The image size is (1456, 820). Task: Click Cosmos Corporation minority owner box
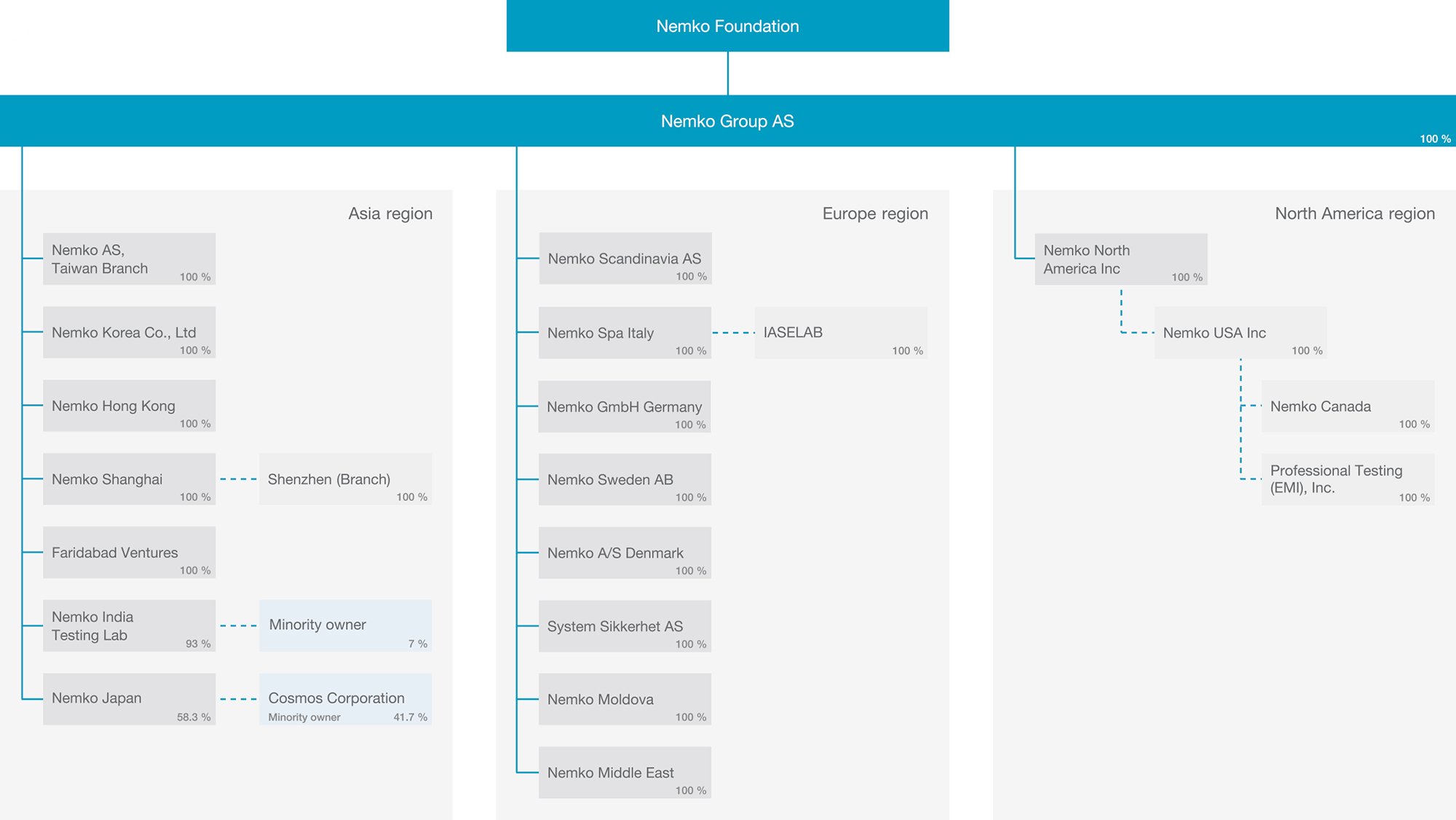344,699
